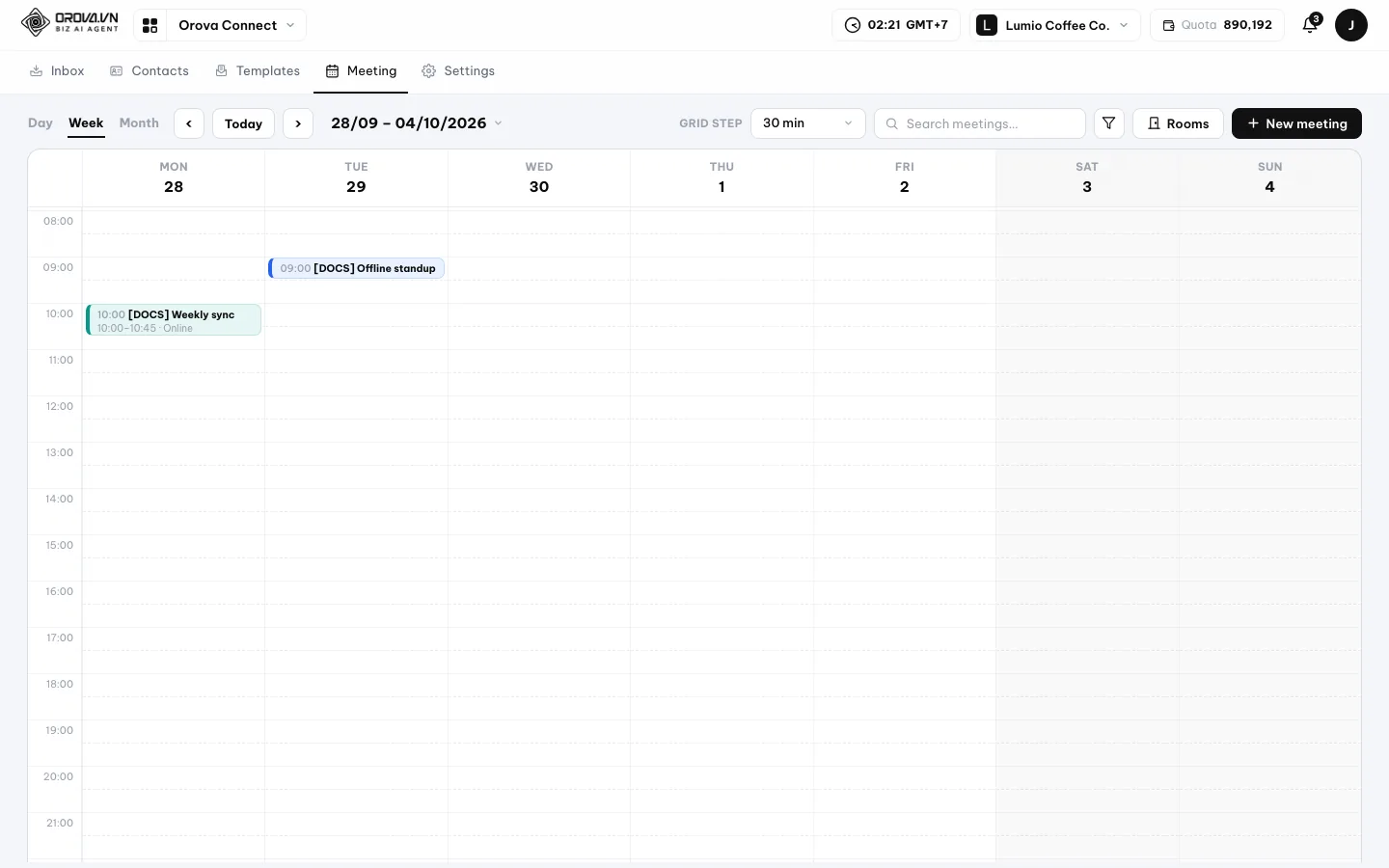The width and height of the screenshot is (1389, 868).
Task: Go to the Inbox tab
Action: (57, 71)
